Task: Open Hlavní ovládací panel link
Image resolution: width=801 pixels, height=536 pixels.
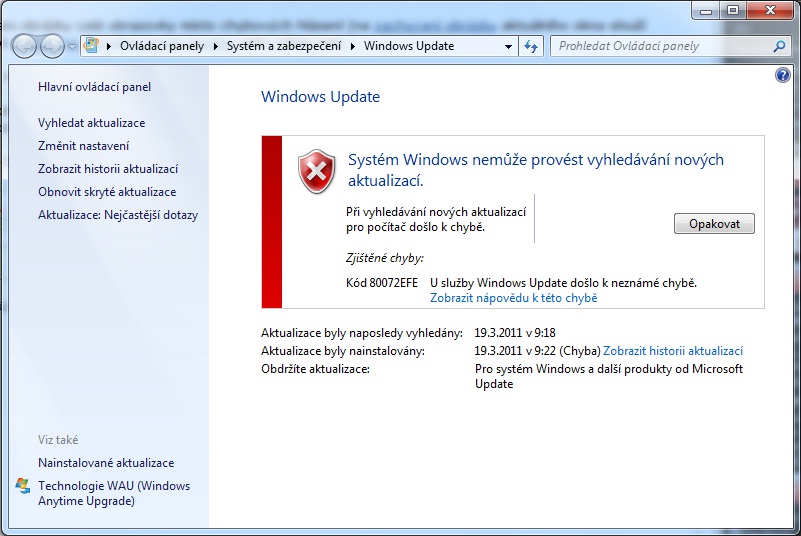Action: [95, 87]
